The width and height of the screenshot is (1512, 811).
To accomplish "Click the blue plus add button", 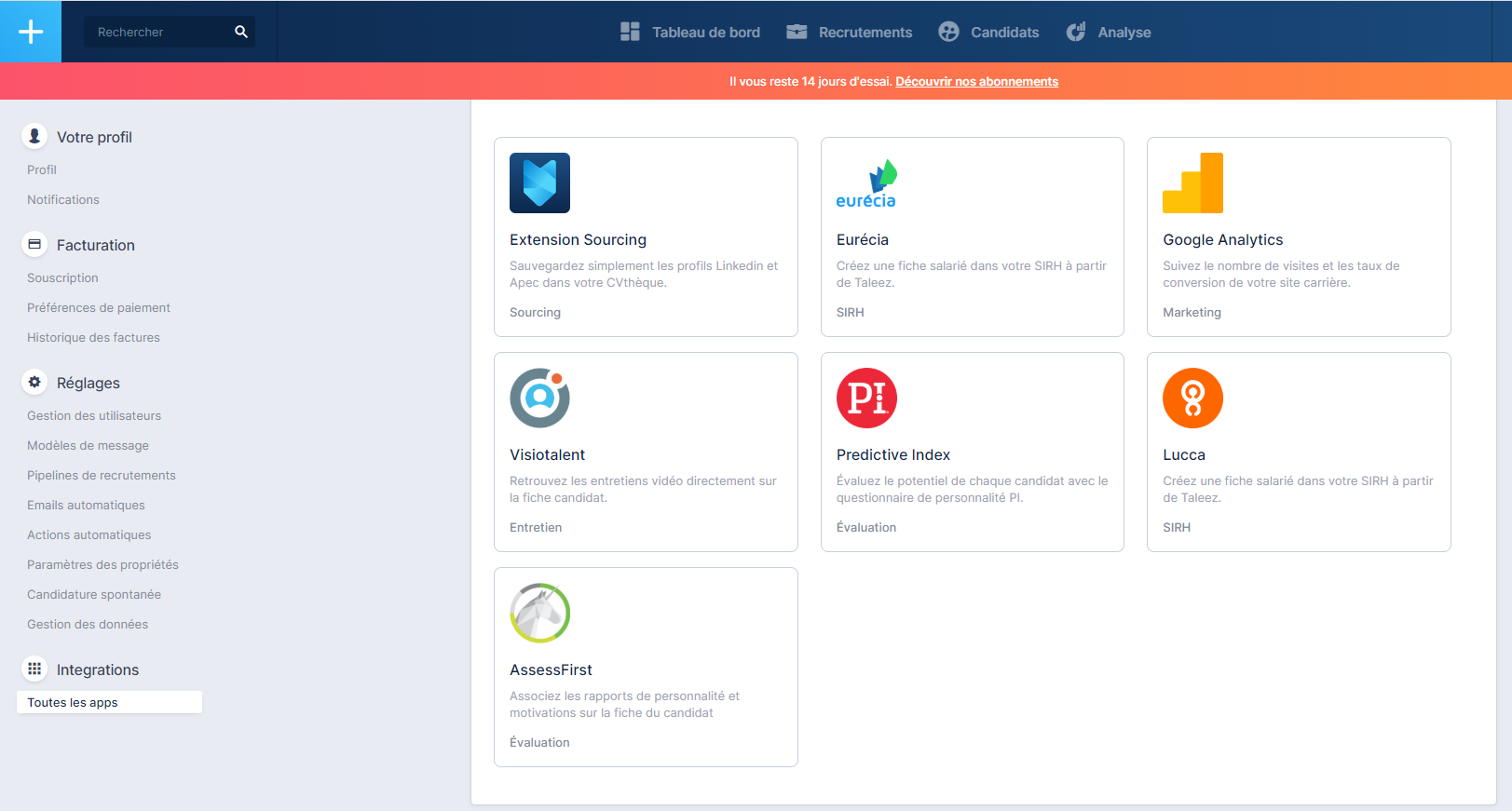I will click(x=31, y=32).
